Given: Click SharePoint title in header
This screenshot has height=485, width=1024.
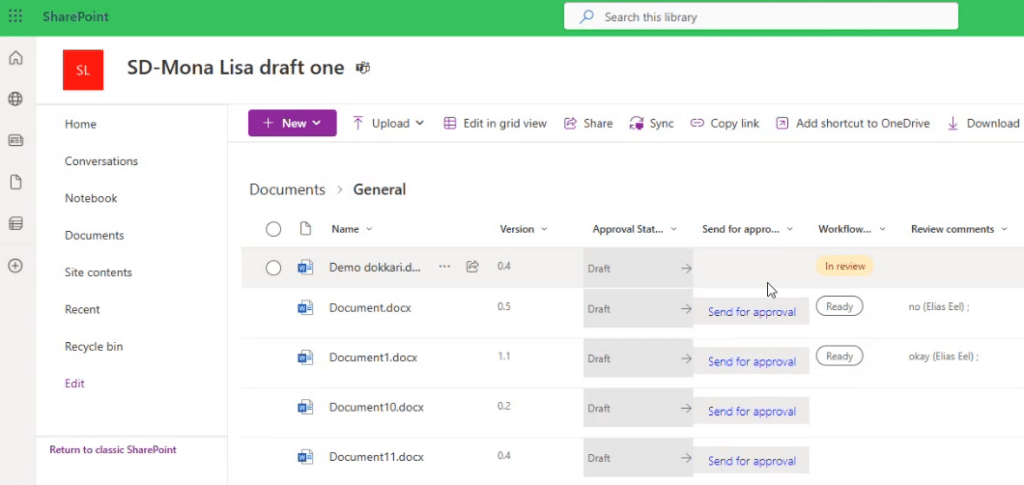Looking at the screenshot, I should point(76,16).
